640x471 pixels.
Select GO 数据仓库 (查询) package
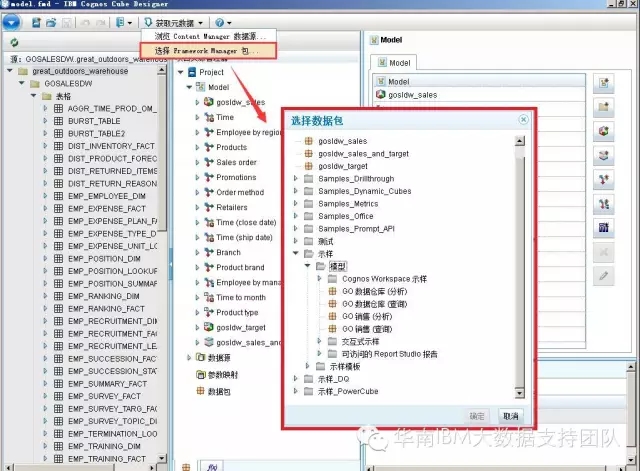click(x=374, y=304)
